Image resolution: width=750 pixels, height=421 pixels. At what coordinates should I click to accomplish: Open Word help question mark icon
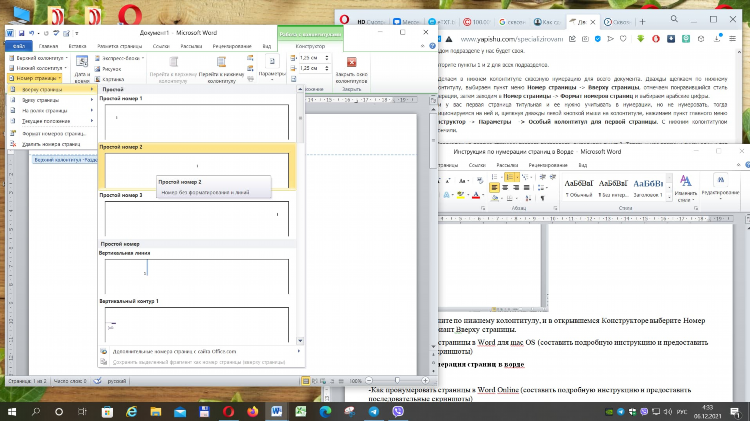pyautogui.click(x=432, y=46)
